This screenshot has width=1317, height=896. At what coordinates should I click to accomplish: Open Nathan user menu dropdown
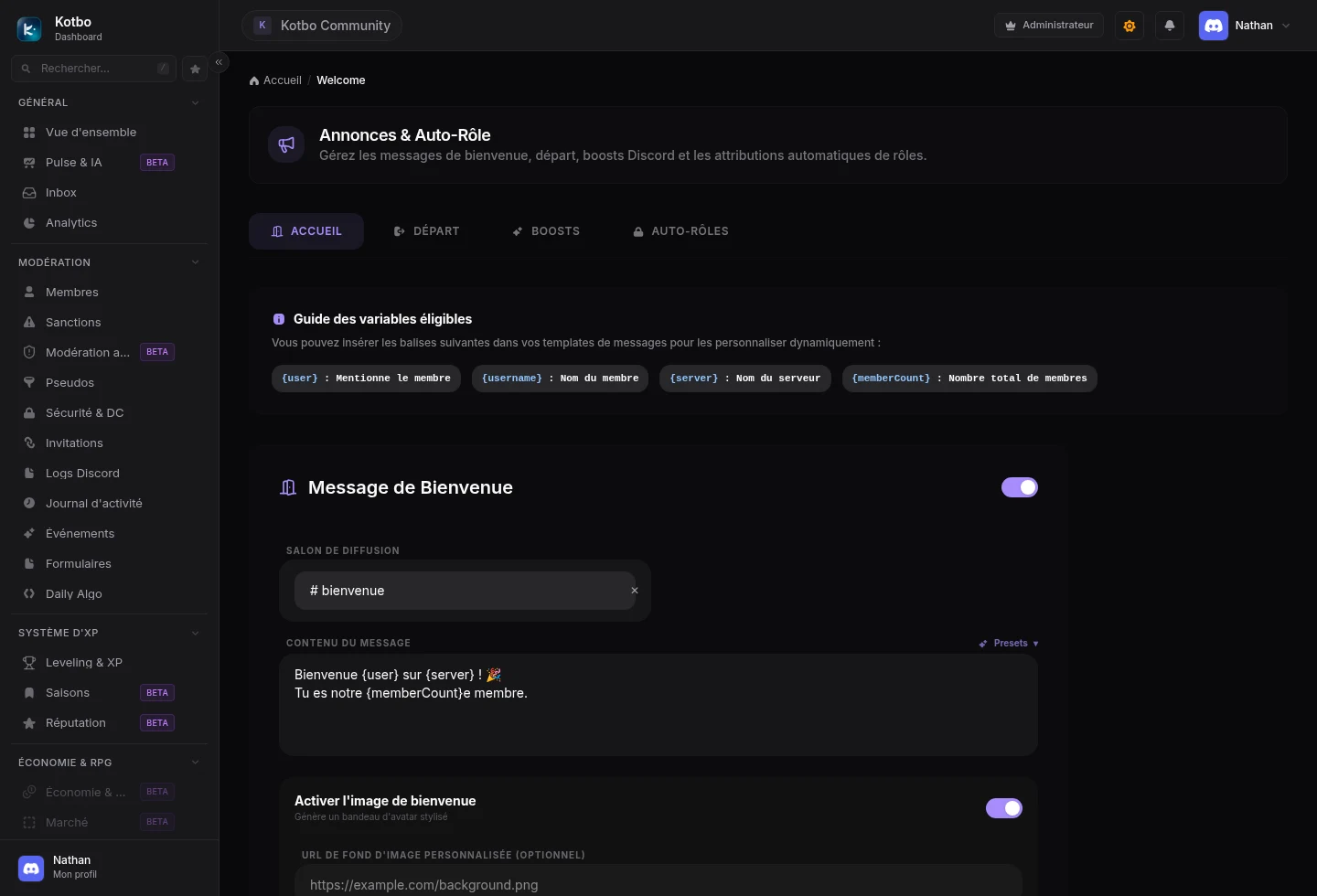(x=1246, y=26)
